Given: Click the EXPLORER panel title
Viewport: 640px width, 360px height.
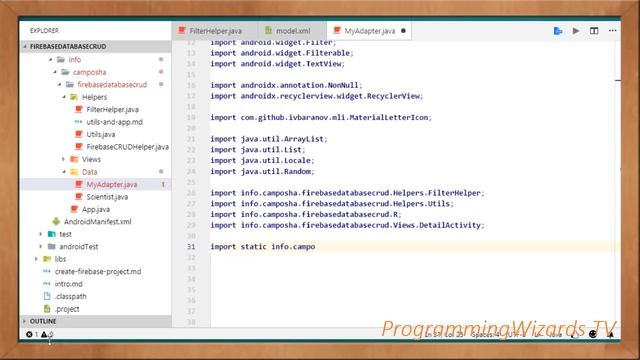Looking at the screenshot, I should pos(44,31).
